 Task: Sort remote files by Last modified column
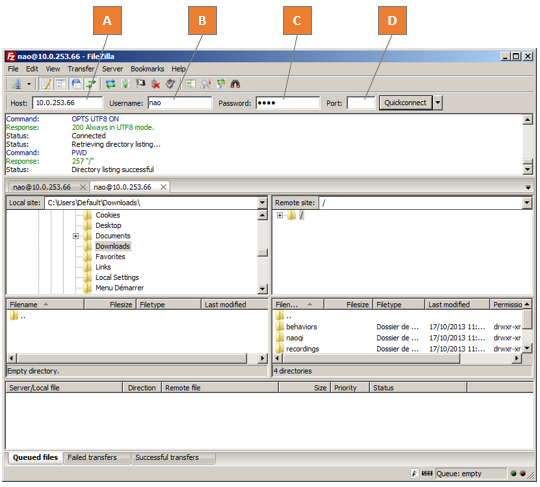pyautogui.click(x=457, y=304)
